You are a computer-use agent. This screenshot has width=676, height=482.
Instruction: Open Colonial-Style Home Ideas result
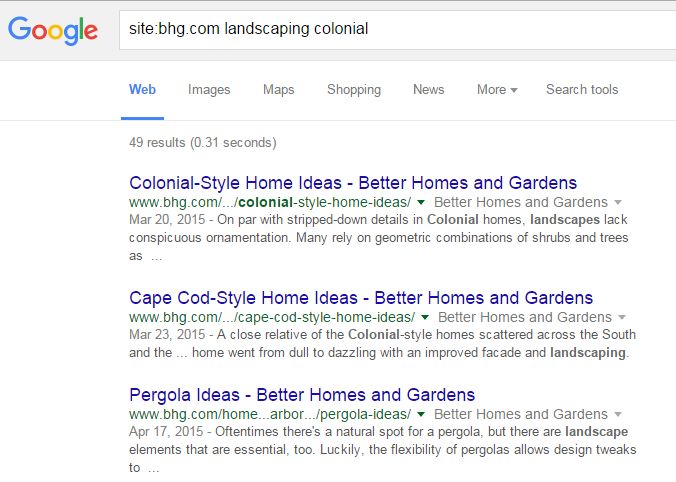(x=353, y=183)
